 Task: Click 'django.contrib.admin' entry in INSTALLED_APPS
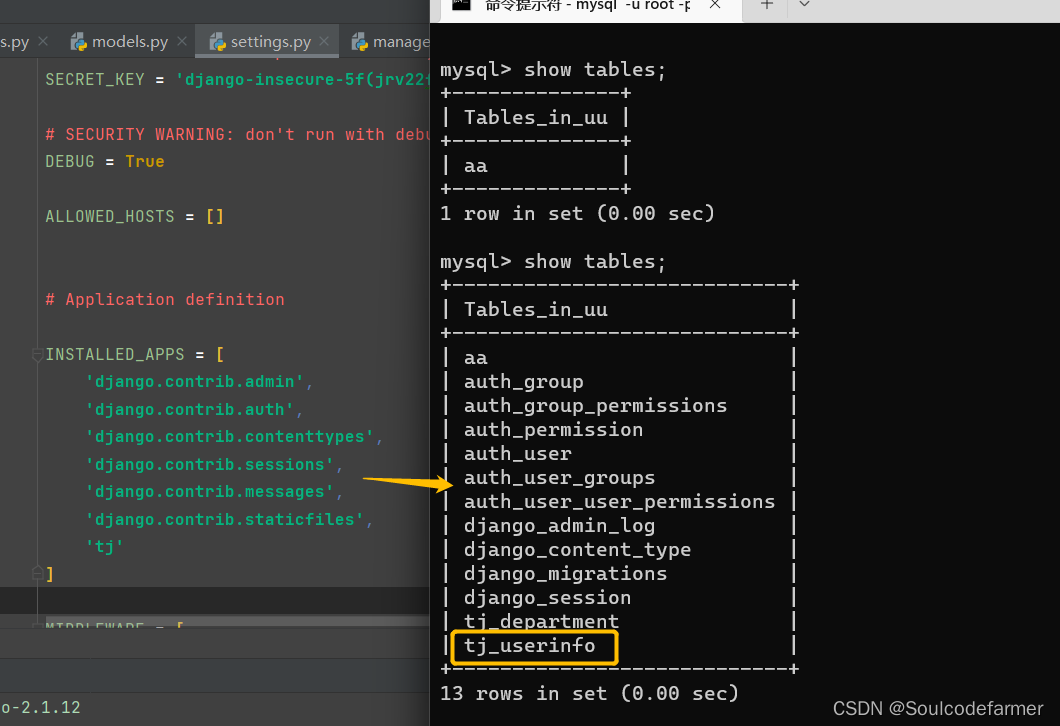coord(195,382)
